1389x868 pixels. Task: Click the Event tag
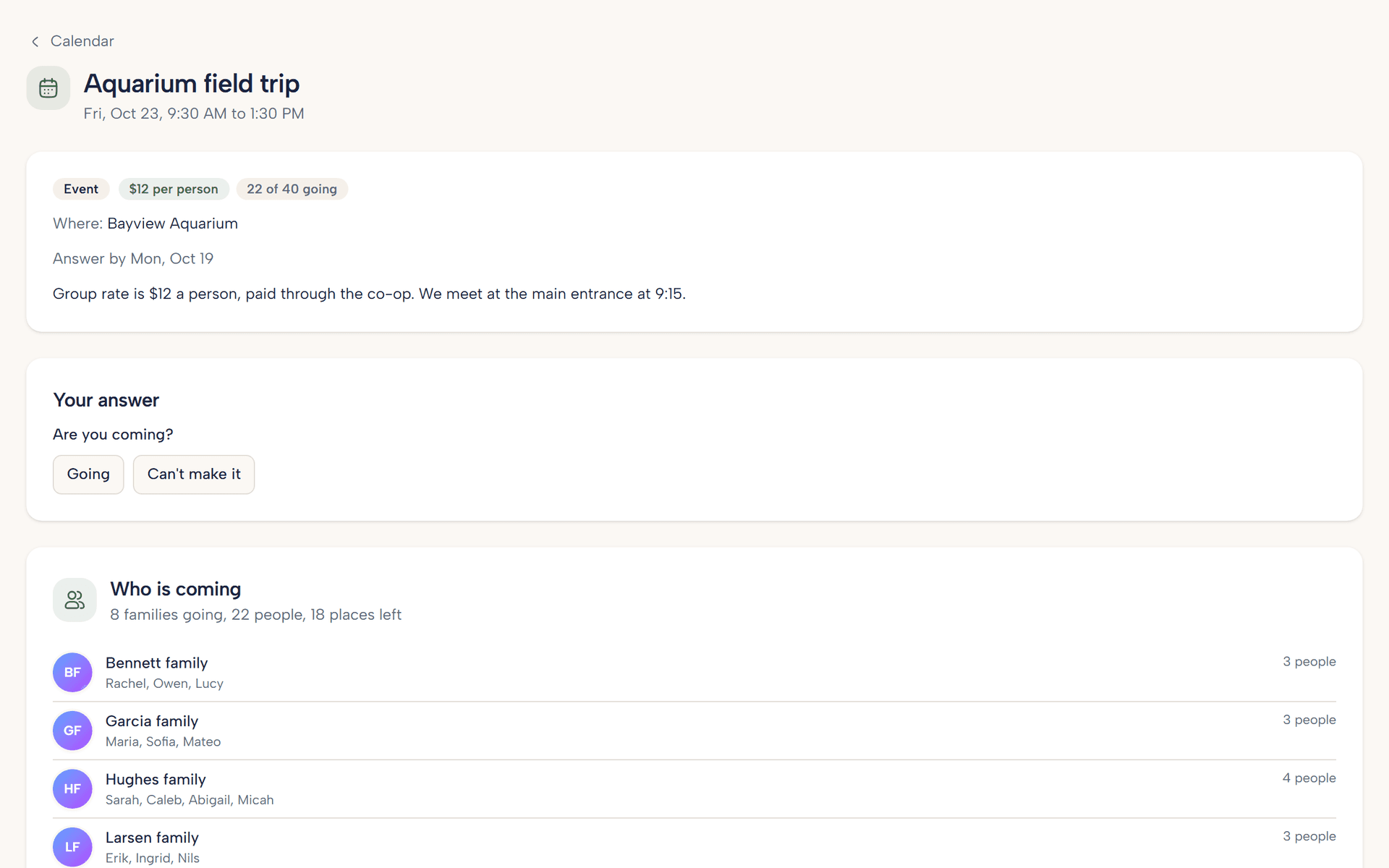pyautogui.click(x=81, y=189)
